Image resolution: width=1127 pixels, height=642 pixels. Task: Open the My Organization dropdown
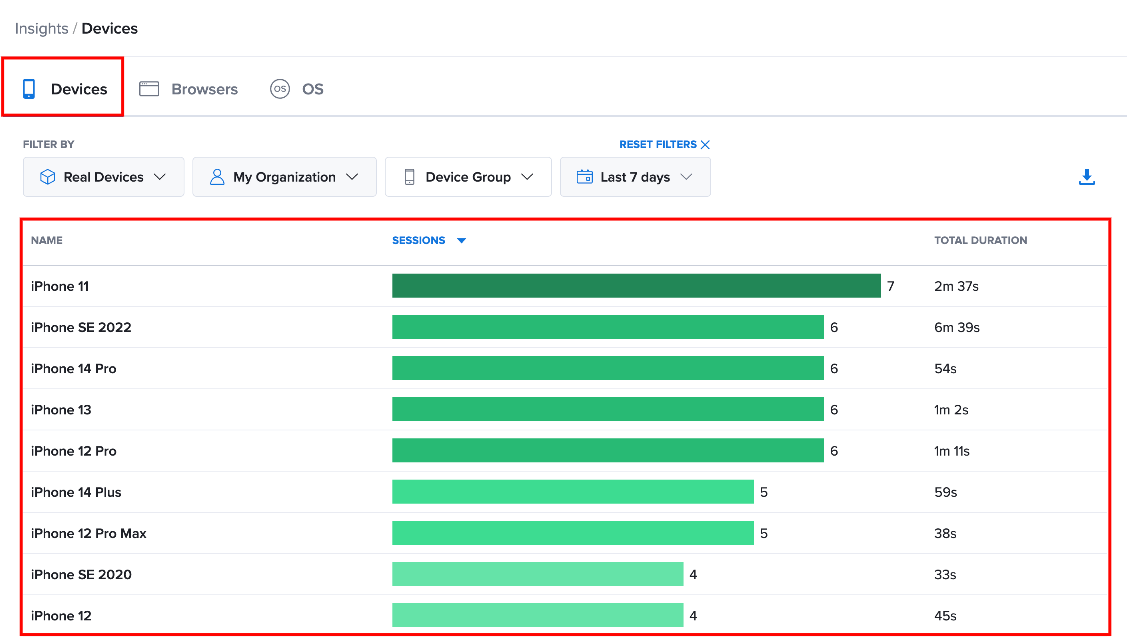click(x=285, y=177)
